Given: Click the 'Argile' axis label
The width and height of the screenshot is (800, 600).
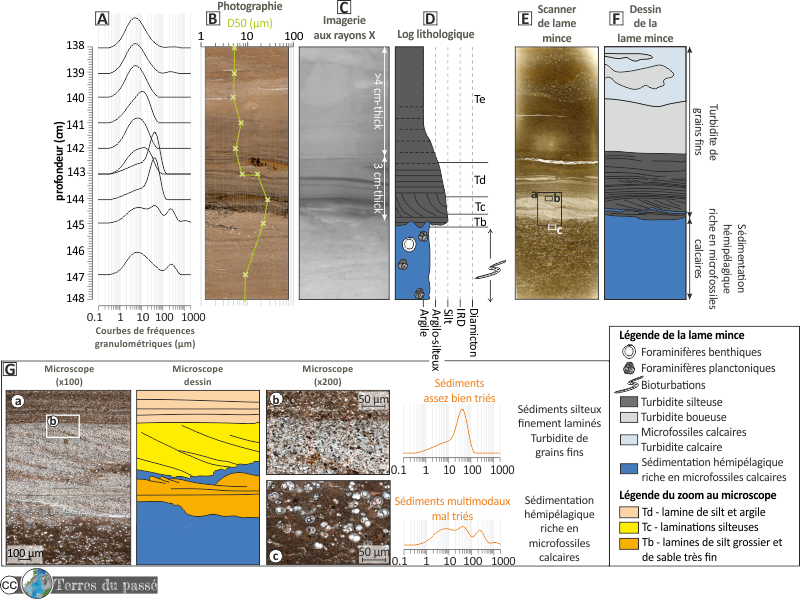Looking at the screenshot, I should [423, 322].
